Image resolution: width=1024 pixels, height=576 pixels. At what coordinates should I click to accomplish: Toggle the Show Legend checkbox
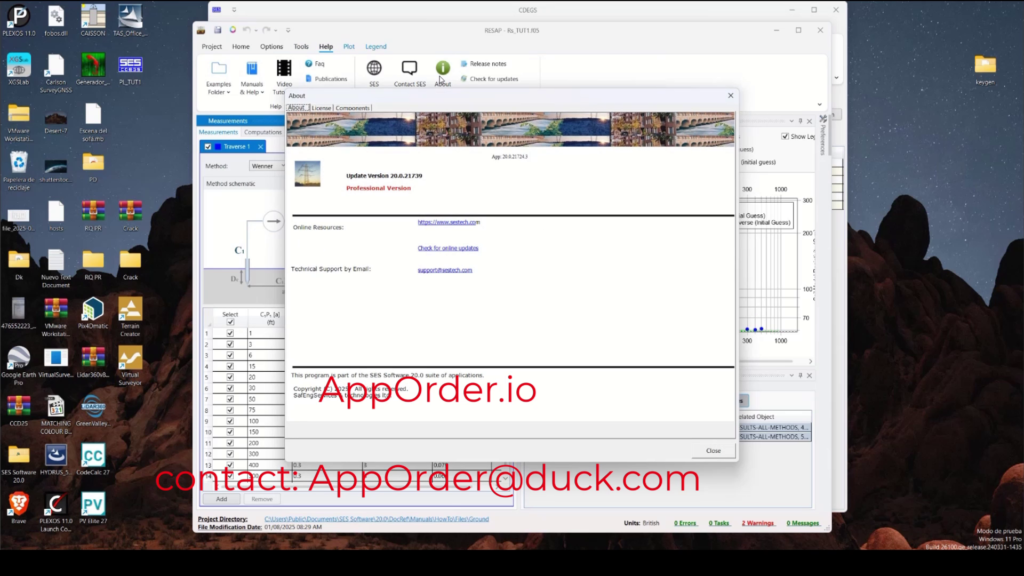(785, 136)
